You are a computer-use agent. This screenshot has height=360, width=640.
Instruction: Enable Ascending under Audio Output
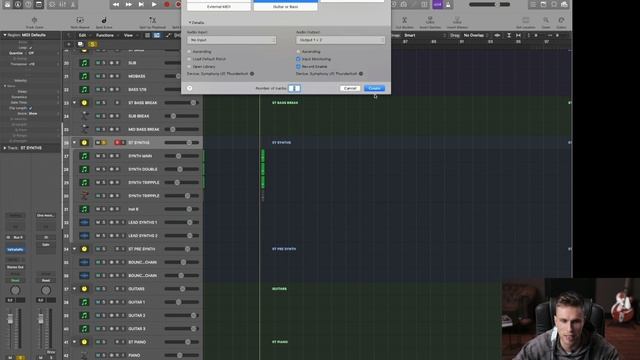tap(298, 52)
